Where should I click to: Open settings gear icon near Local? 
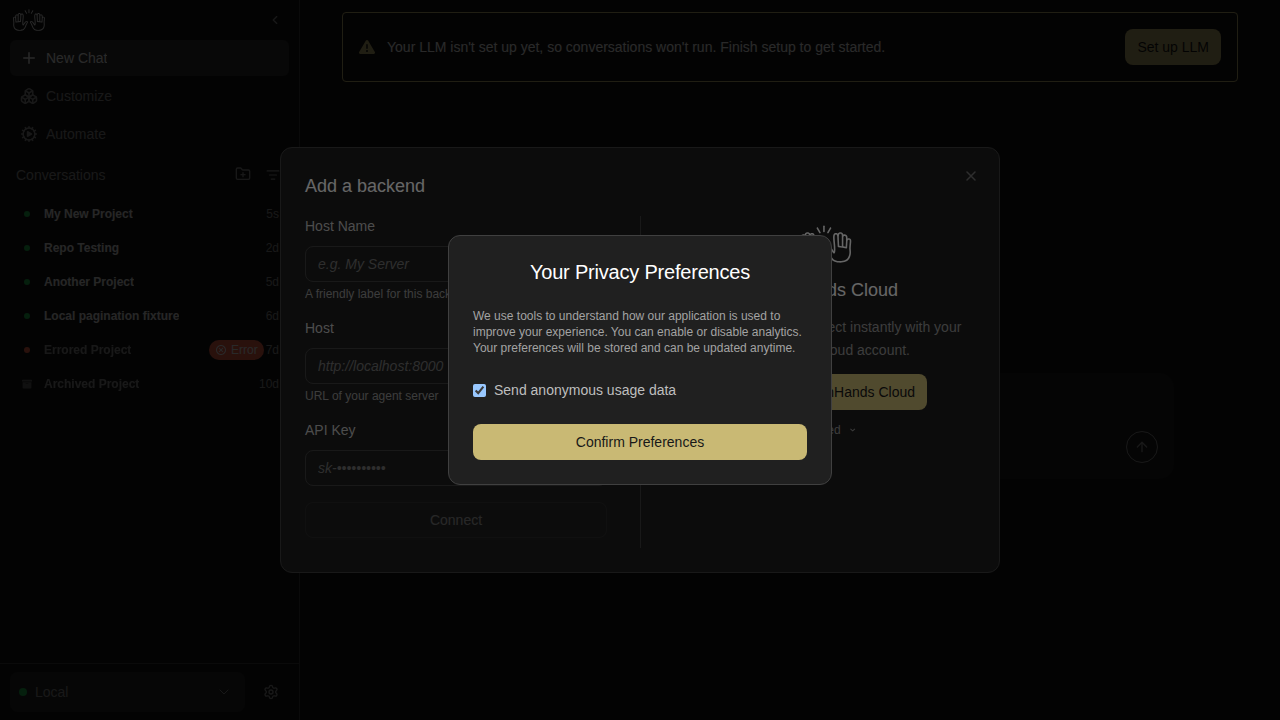[x=271, y=692]
